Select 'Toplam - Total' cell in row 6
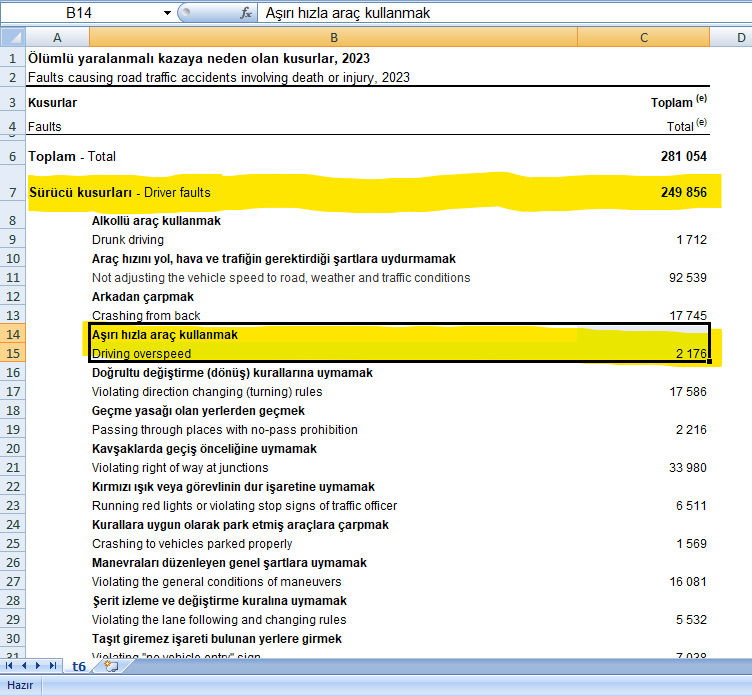The width and height of the screenshot is (752, 696). [71, 156]
